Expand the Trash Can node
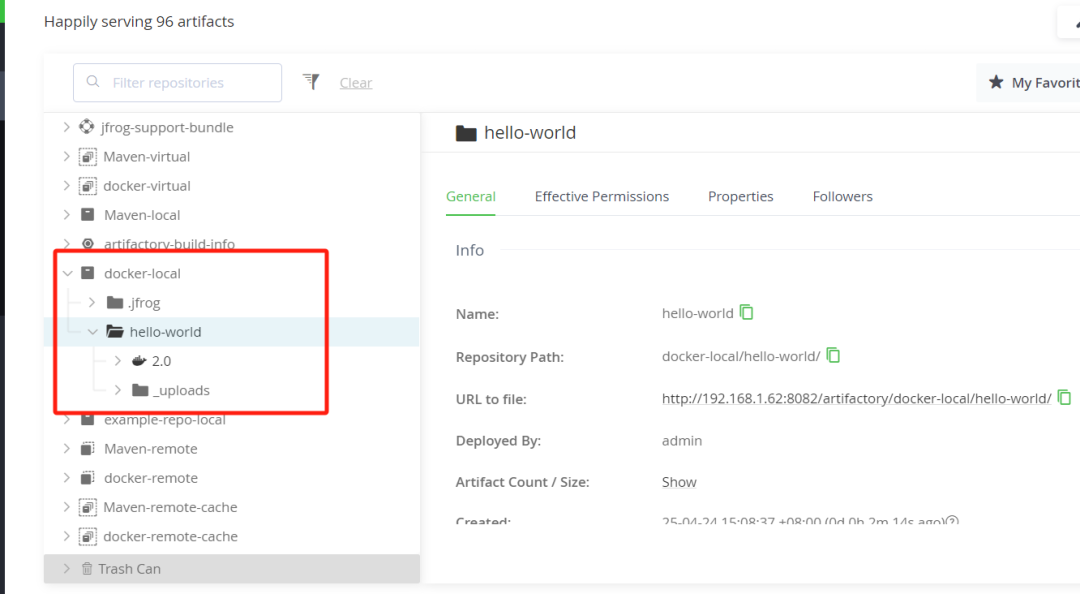The width and height of the screenshot is (1080, 594). coord(66,569)
